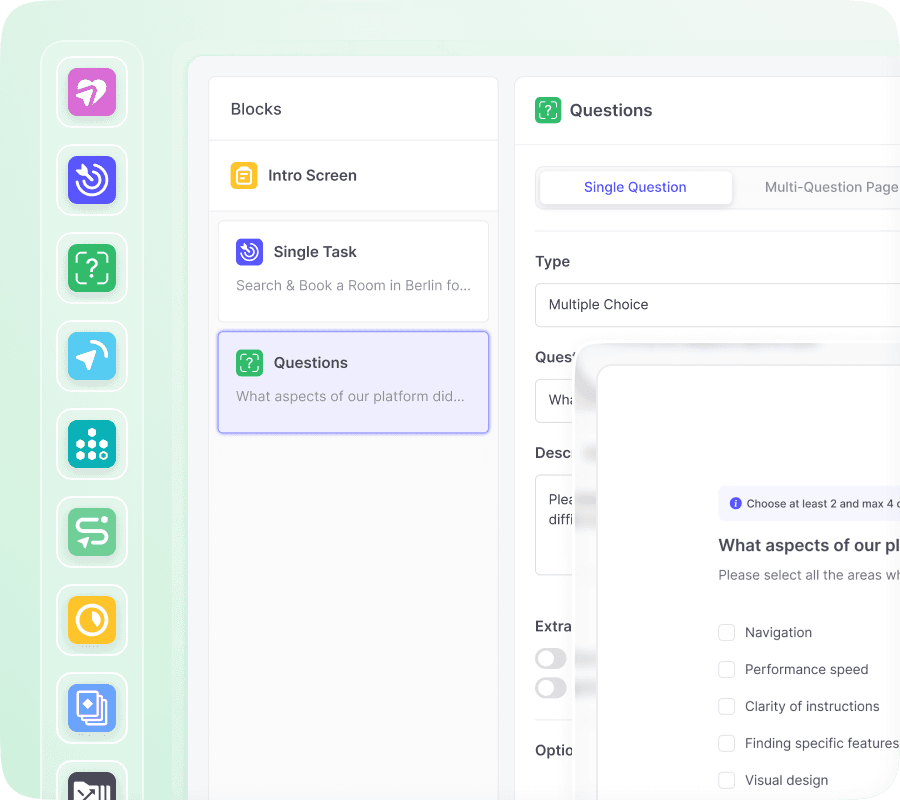Click the yellow Intro Screen block icon
The width and height of the screenshot is (900, 800).
tap(244, 176)
